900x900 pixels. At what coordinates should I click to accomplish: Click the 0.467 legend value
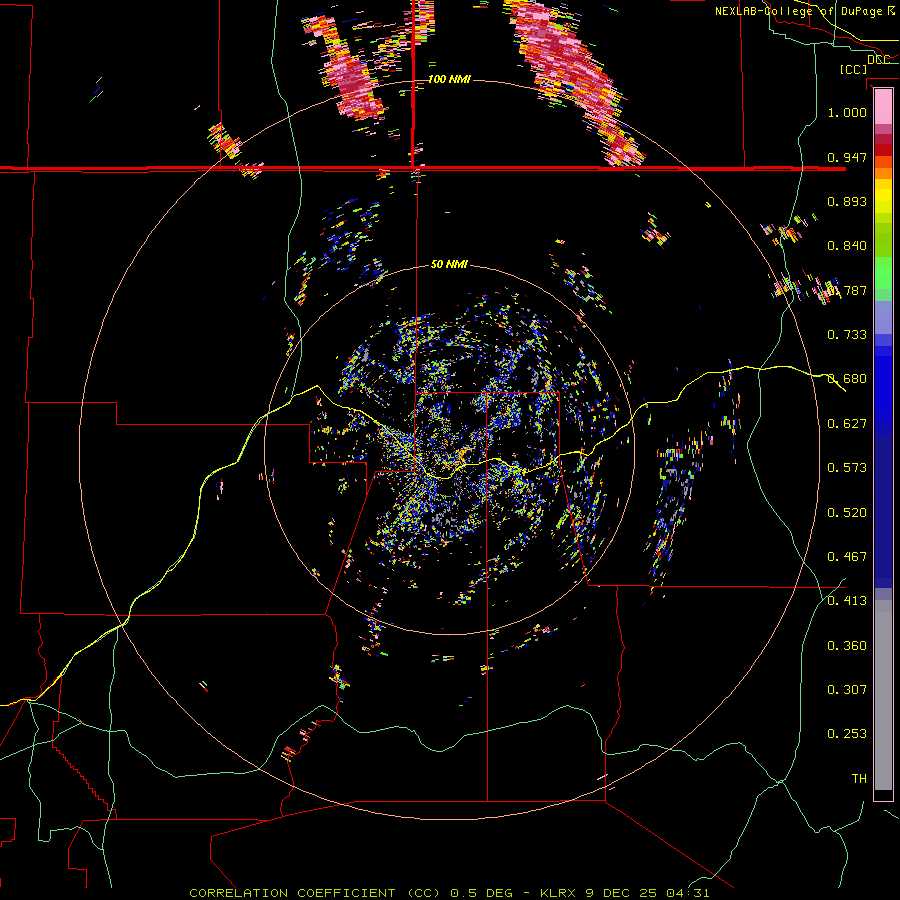pyautogui.click(x=847, y=557)
